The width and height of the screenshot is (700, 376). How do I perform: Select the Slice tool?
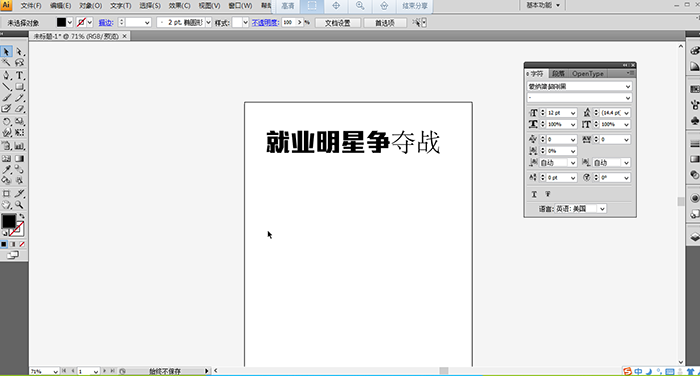pos(20,193)
